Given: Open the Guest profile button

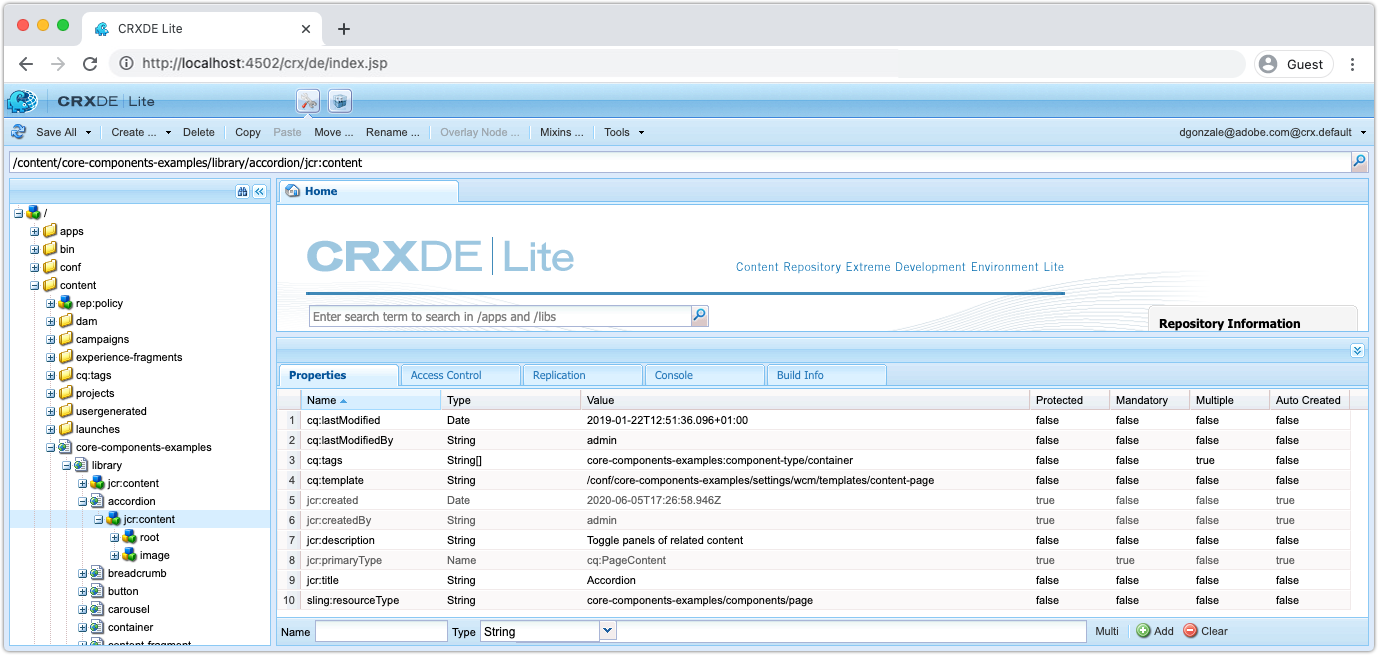Looking at the screenshot, I should click(x=1294, y=64).
